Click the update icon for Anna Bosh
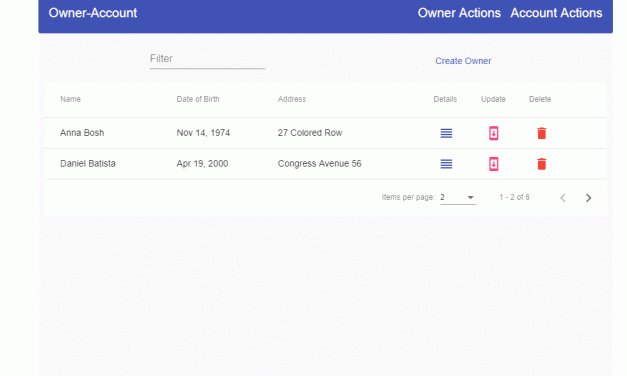 coord(493,133)
